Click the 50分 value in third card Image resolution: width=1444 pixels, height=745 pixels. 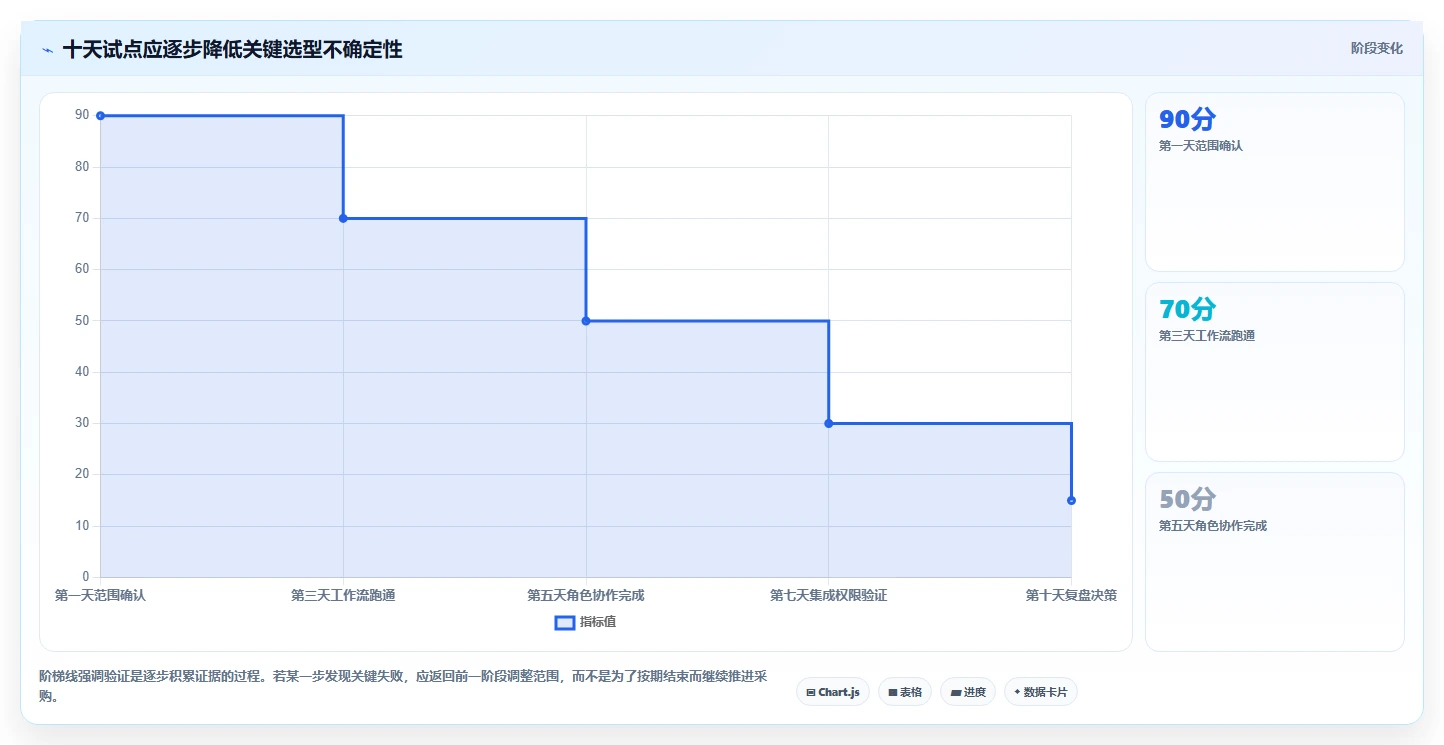1187,499
